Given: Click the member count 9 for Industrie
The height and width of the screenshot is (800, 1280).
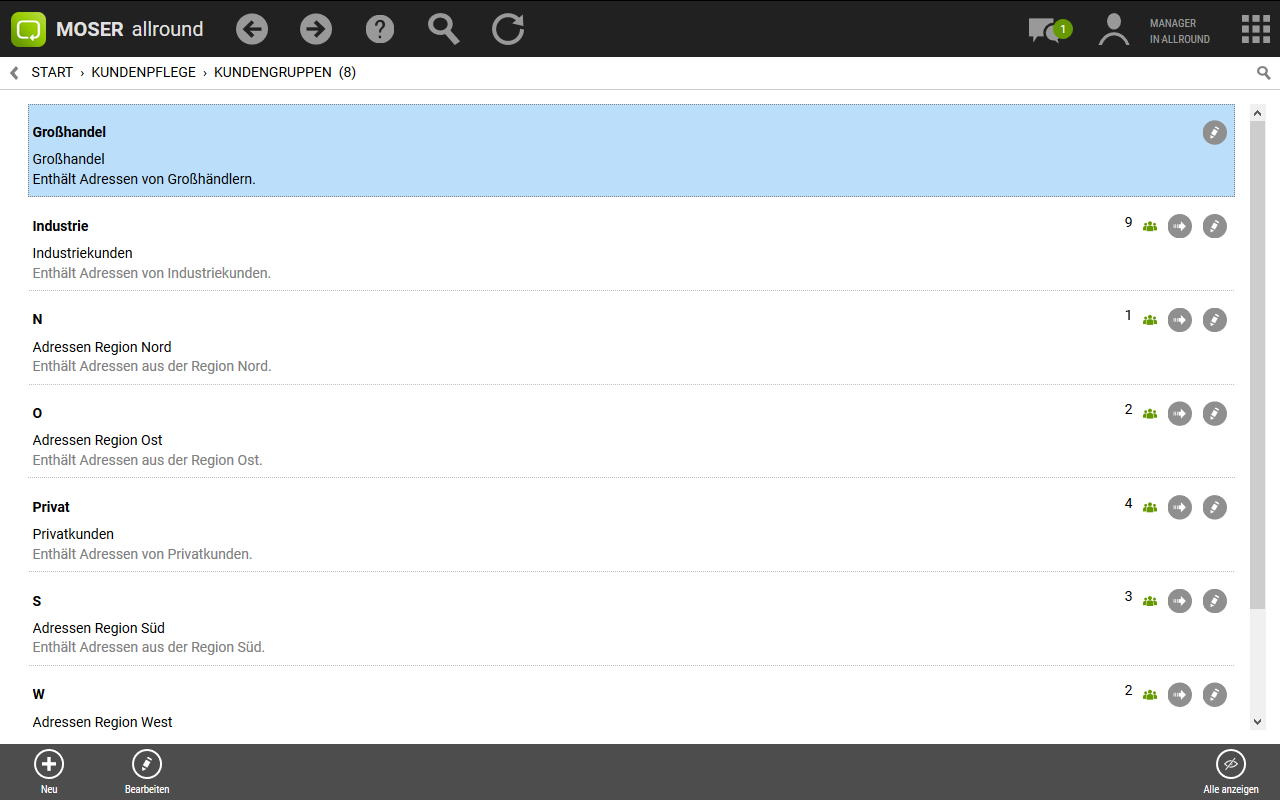Looking at the screenshot, I should coord(1129,222).
